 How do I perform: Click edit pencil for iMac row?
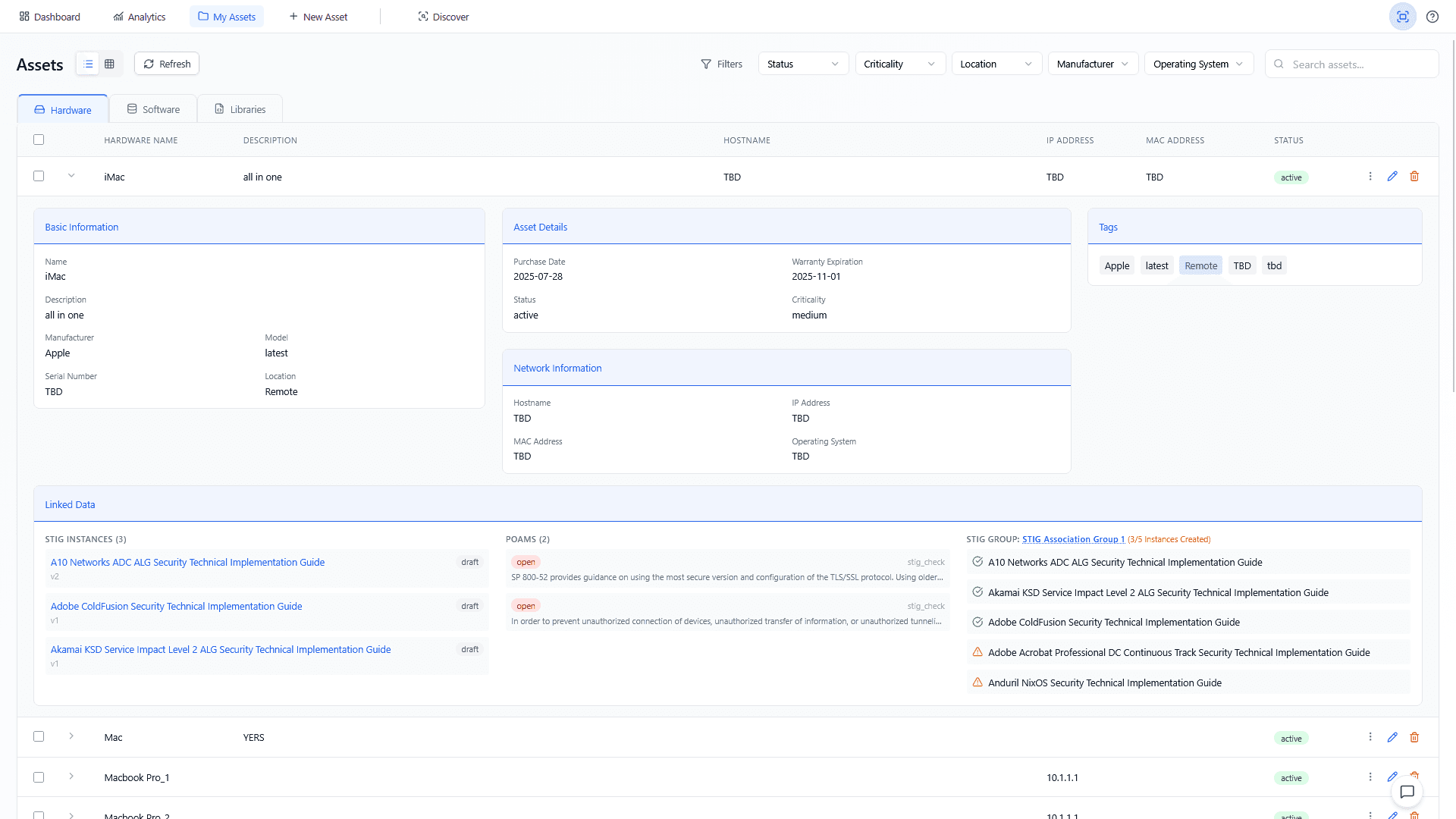[1392, 177]
